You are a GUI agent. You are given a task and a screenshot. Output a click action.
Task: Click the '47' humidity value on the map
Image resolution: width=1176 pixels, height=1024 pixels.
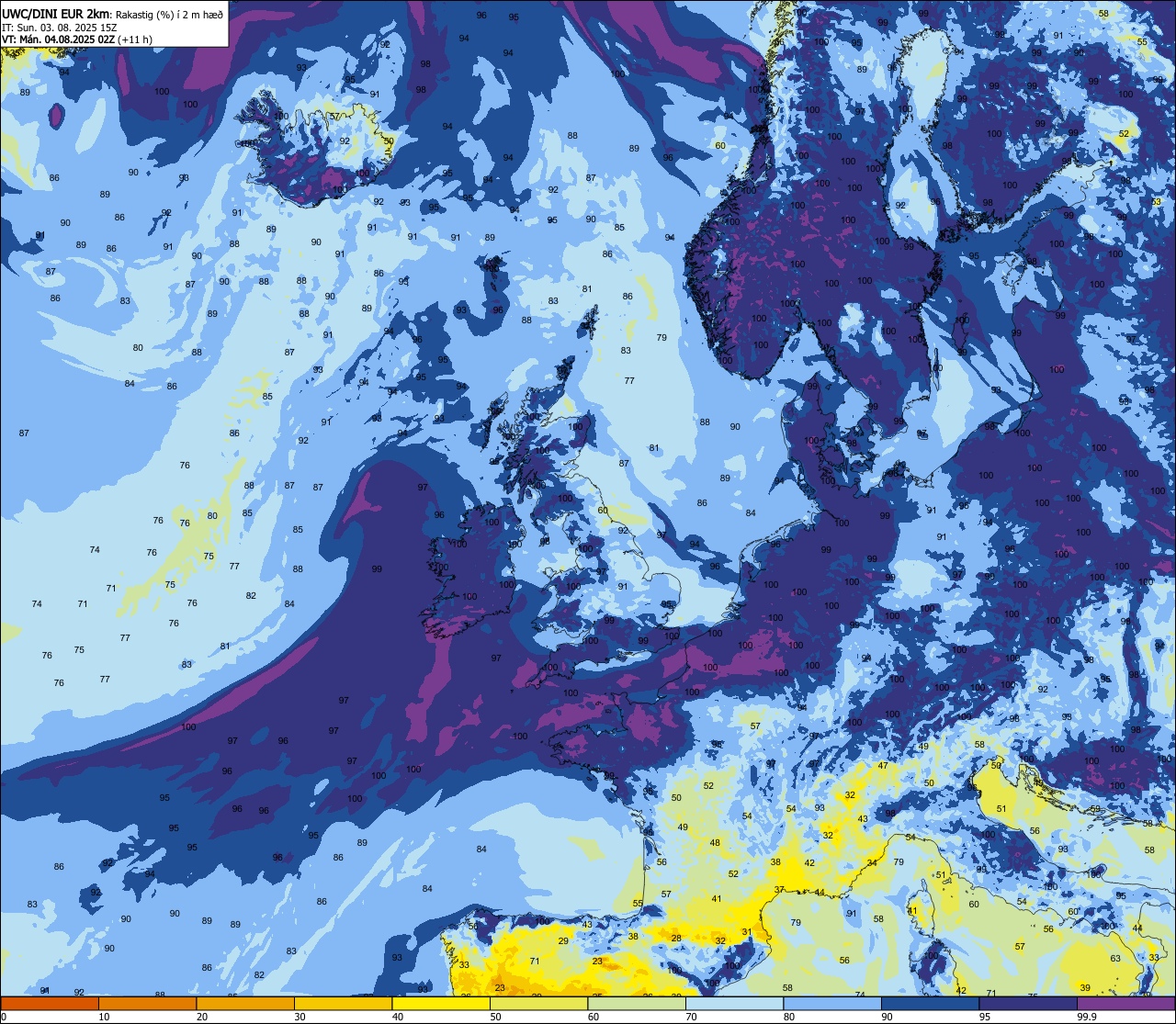click(x=883, y=766)
